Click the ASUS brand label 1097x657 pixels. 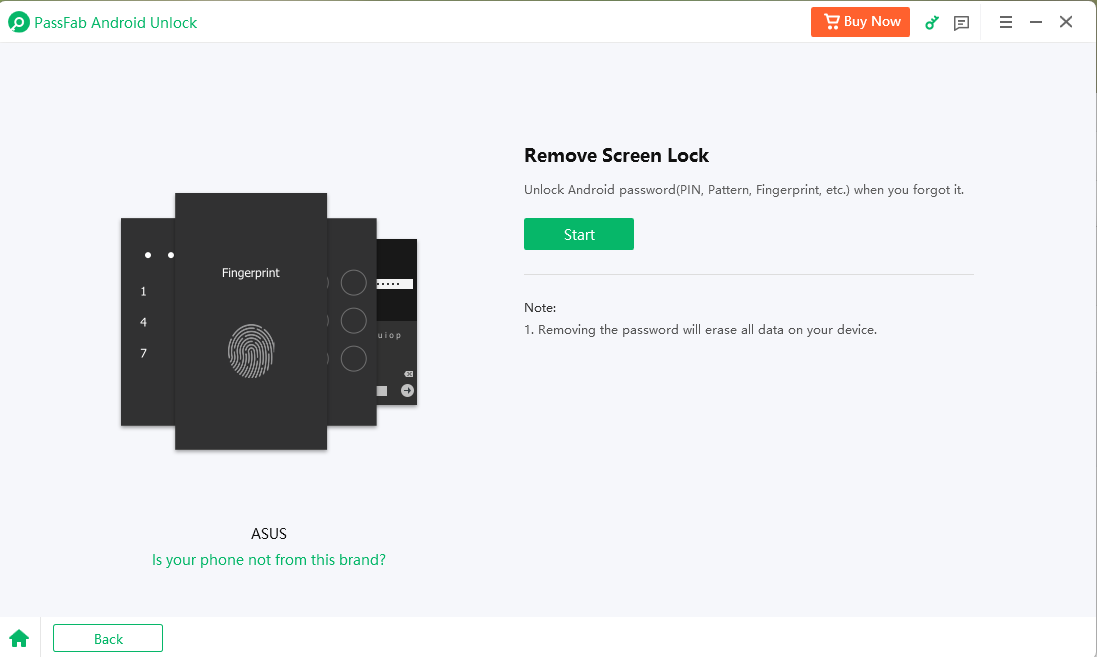click(269, 534)
